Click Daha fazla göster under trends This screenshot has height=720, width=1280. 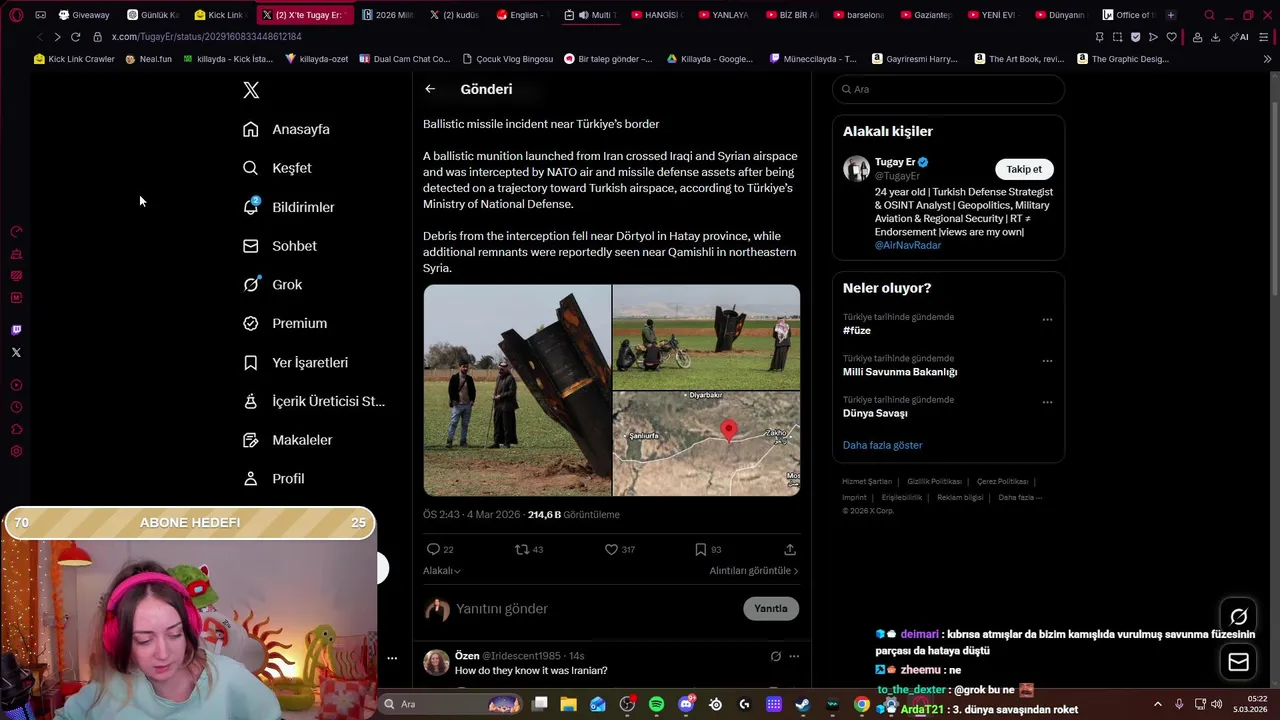coord(882,445)
